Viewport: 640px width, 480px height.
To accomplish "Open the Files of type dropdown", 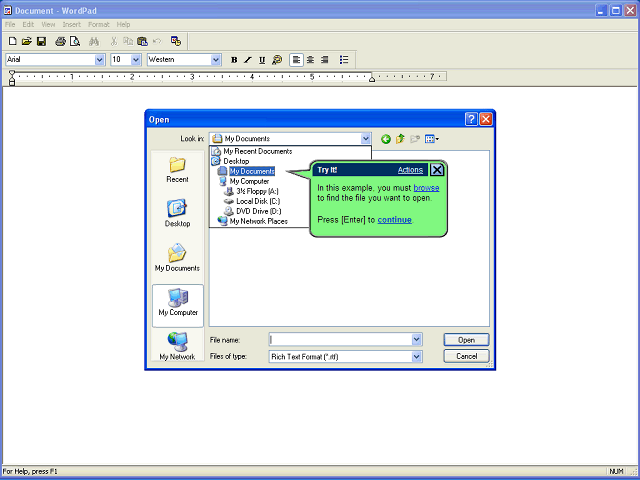I will tap(416, 357).
